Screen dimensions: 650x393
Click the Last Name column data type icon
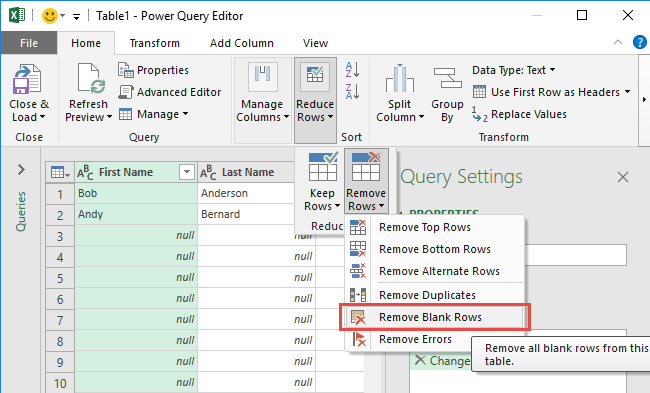tap(208, 172)
